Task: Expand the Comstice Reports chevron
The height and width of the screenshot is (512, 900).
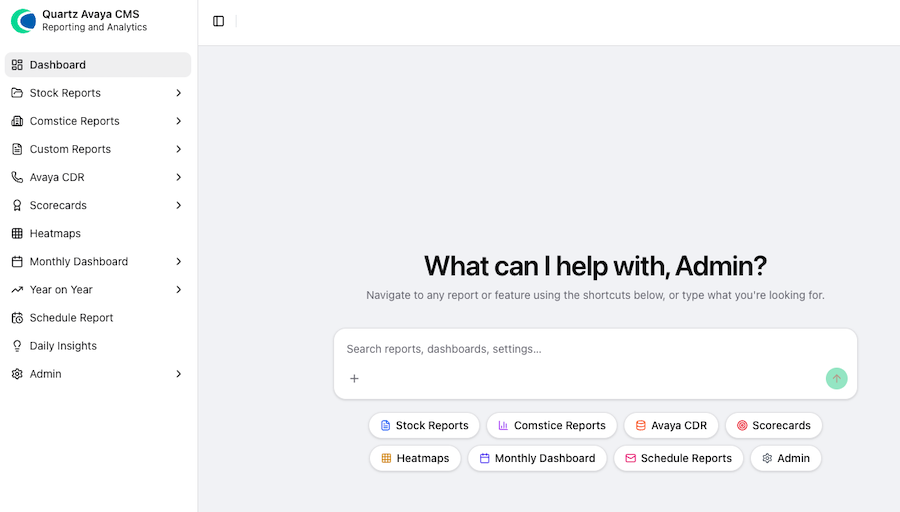Action: tap(179, 121)
